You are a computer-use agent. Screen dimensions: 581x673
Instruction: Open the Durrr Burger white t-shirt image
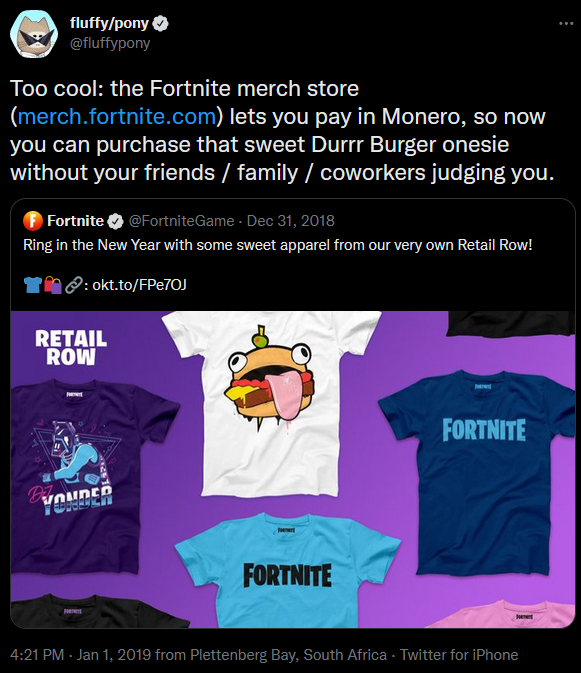[x=271, y=403]
